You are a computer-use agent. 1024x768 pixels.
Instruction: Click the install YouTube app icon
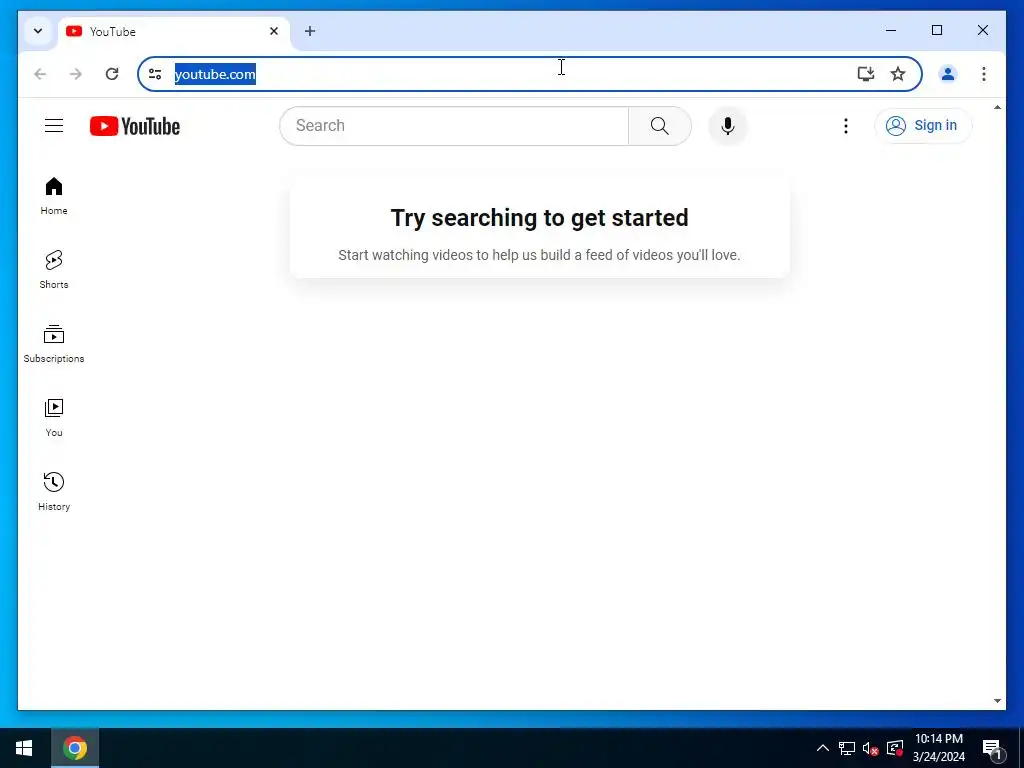coord(865,74)
